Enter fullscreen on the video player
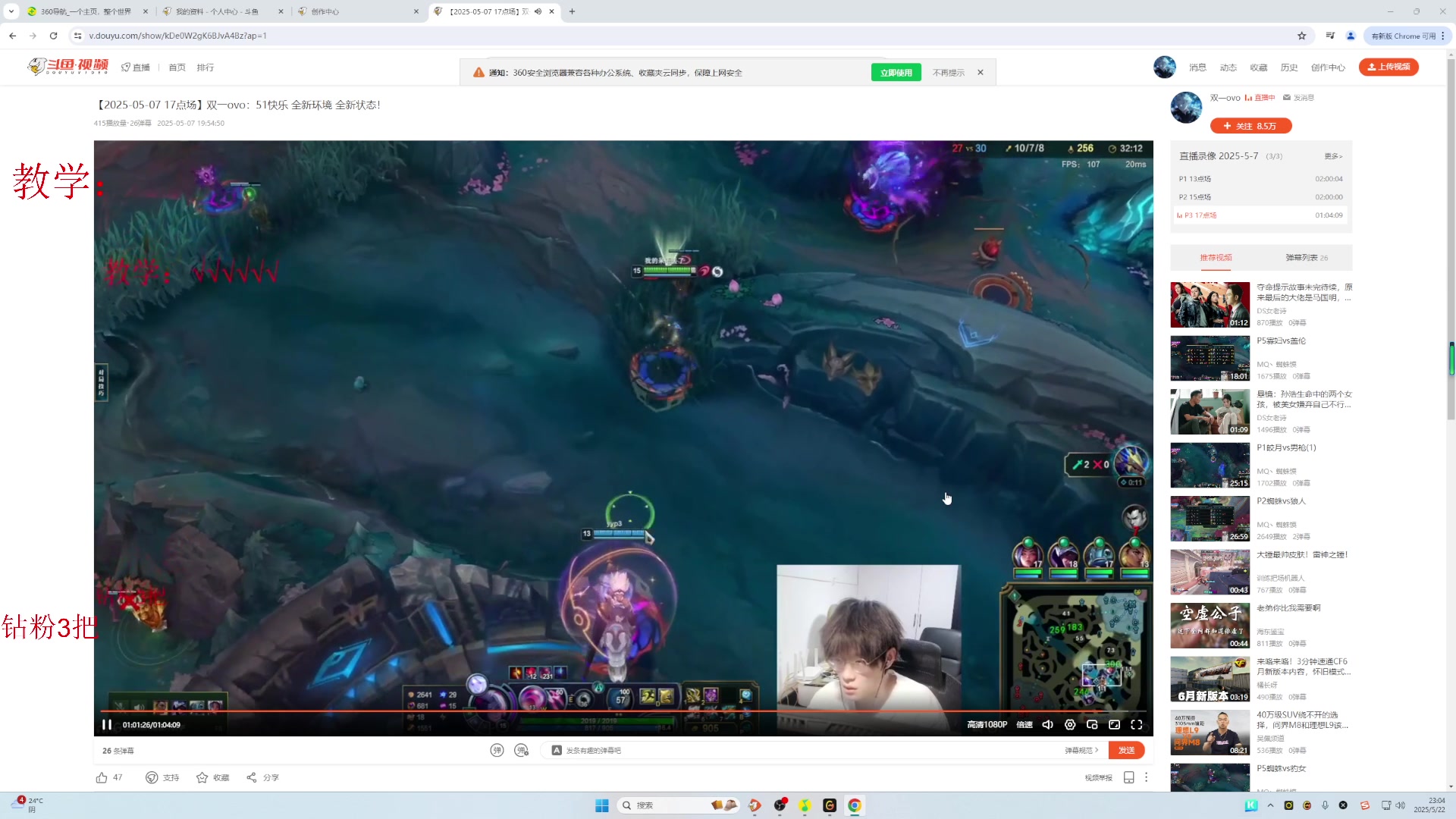Viewport: 1456px width, 819px height. click(x=1137, y=724)
